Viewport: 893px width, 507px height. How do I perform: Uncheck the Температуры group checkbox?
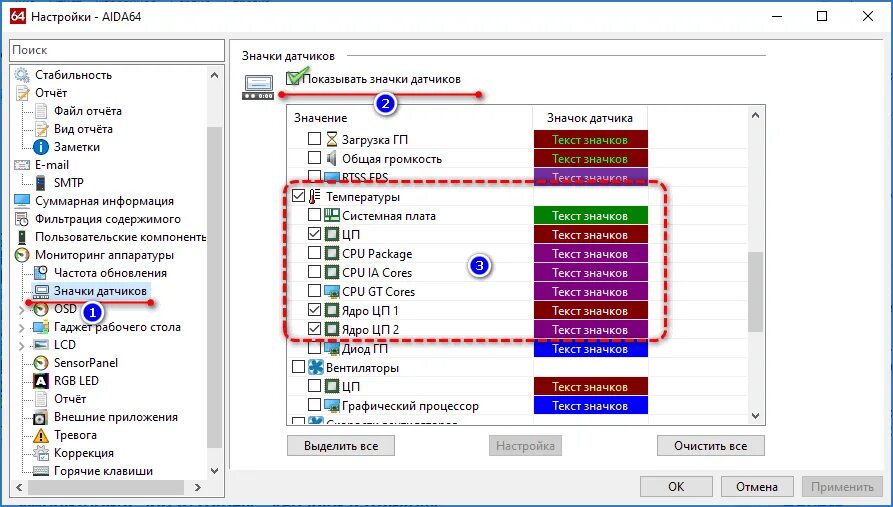coord(298,196)
